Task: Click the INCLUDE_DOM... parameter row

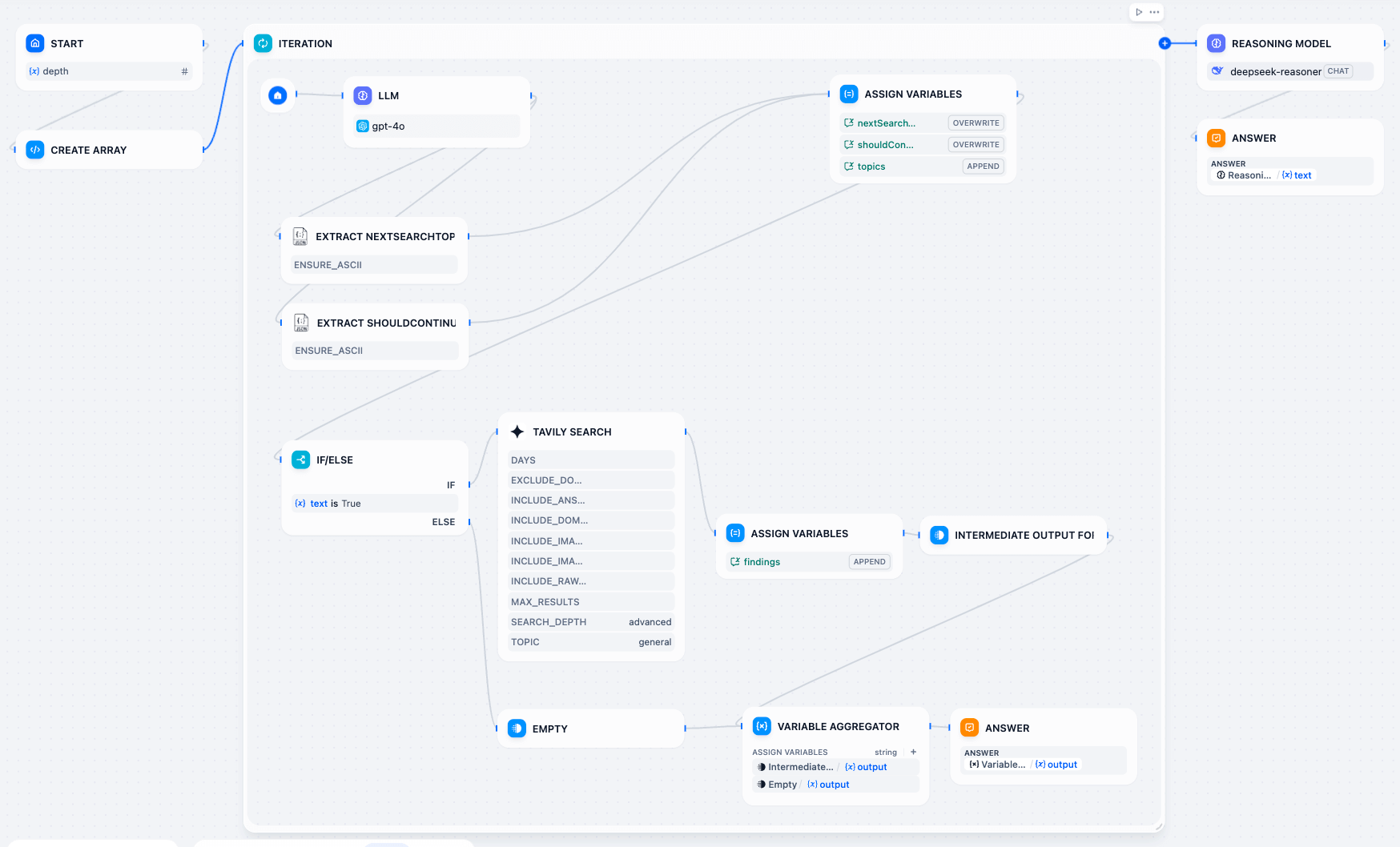Action: [x=591, y=520]
